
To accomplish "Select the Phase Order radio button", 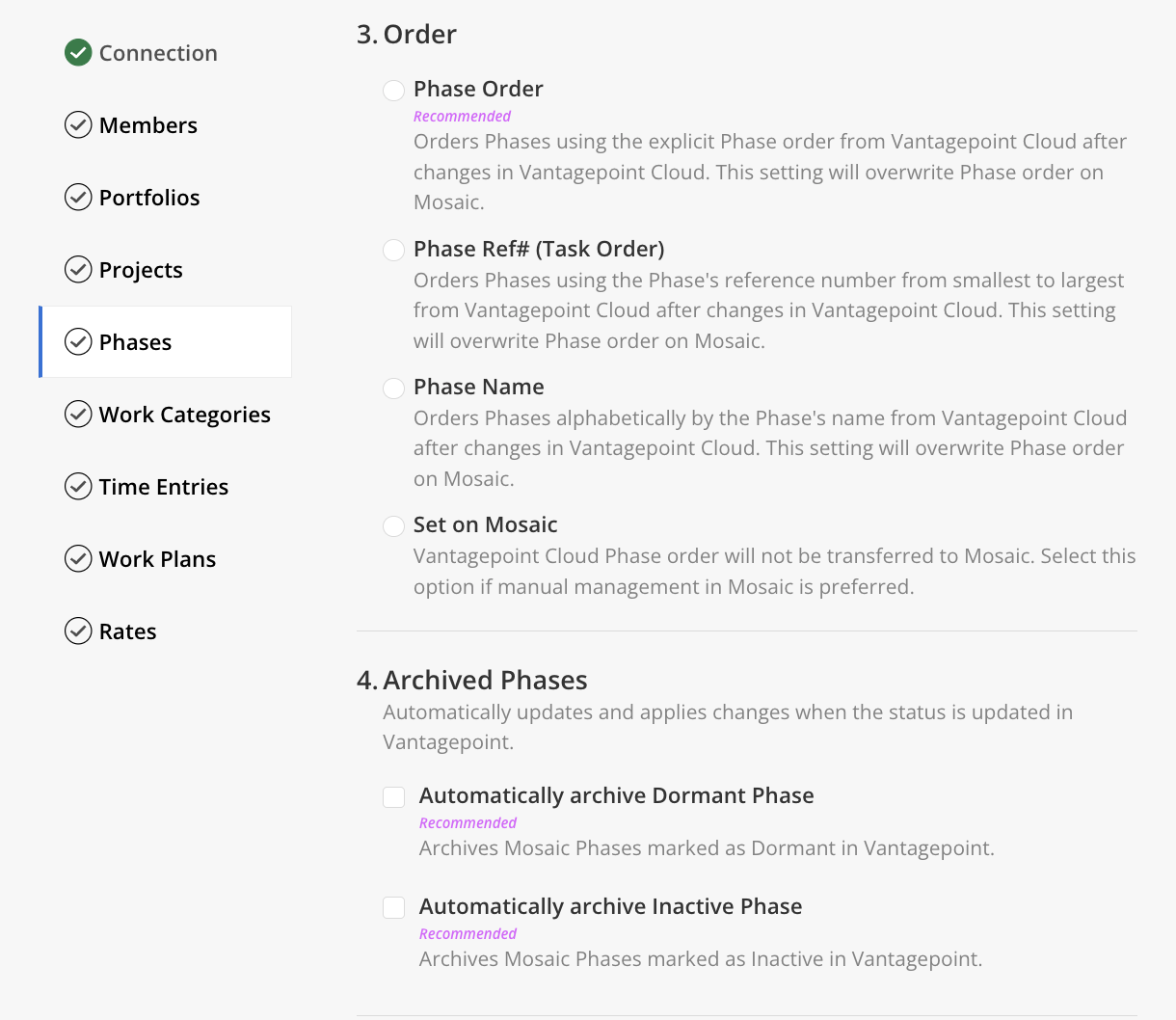I will [393, 91].
